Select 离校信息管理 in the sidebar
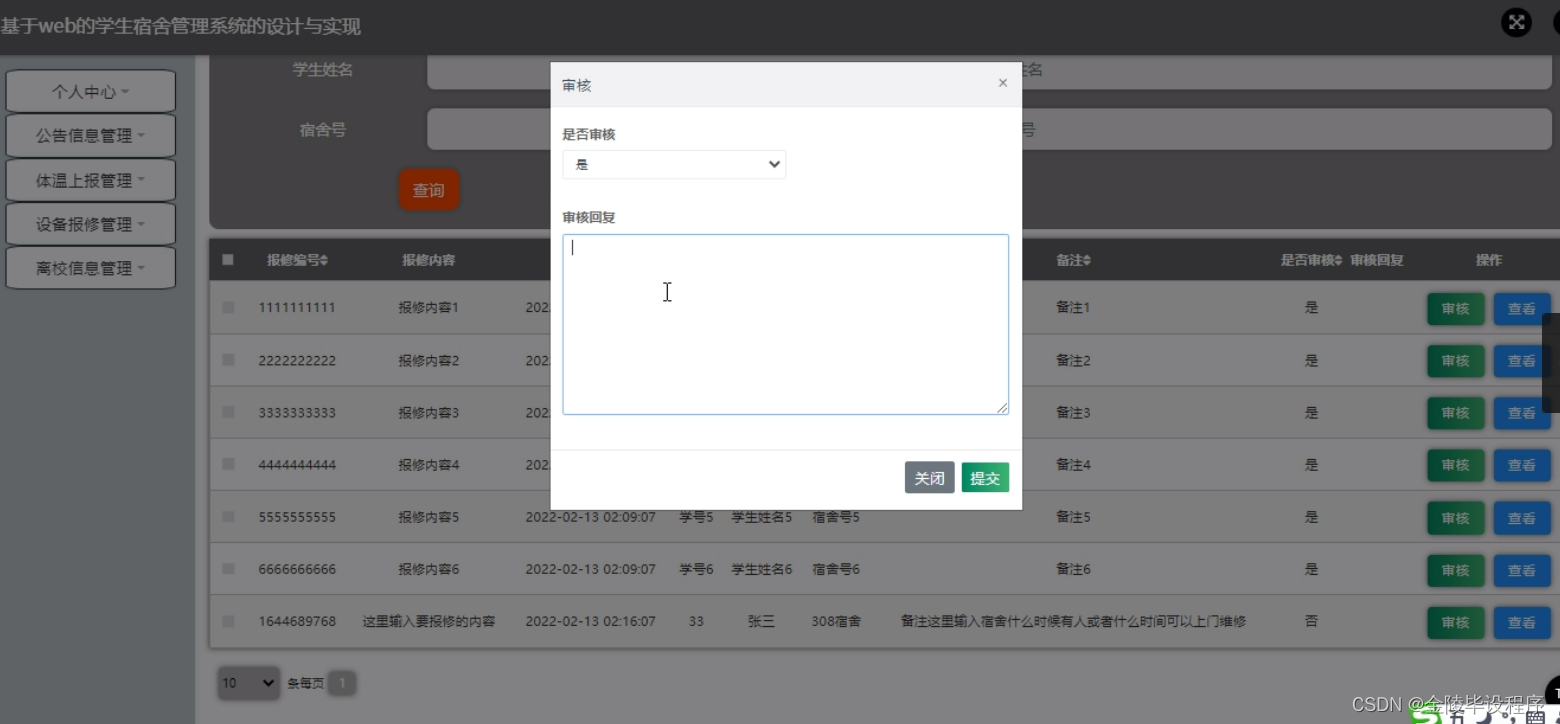The height and width of the screenshot is (724, 1560). [90, 267]
